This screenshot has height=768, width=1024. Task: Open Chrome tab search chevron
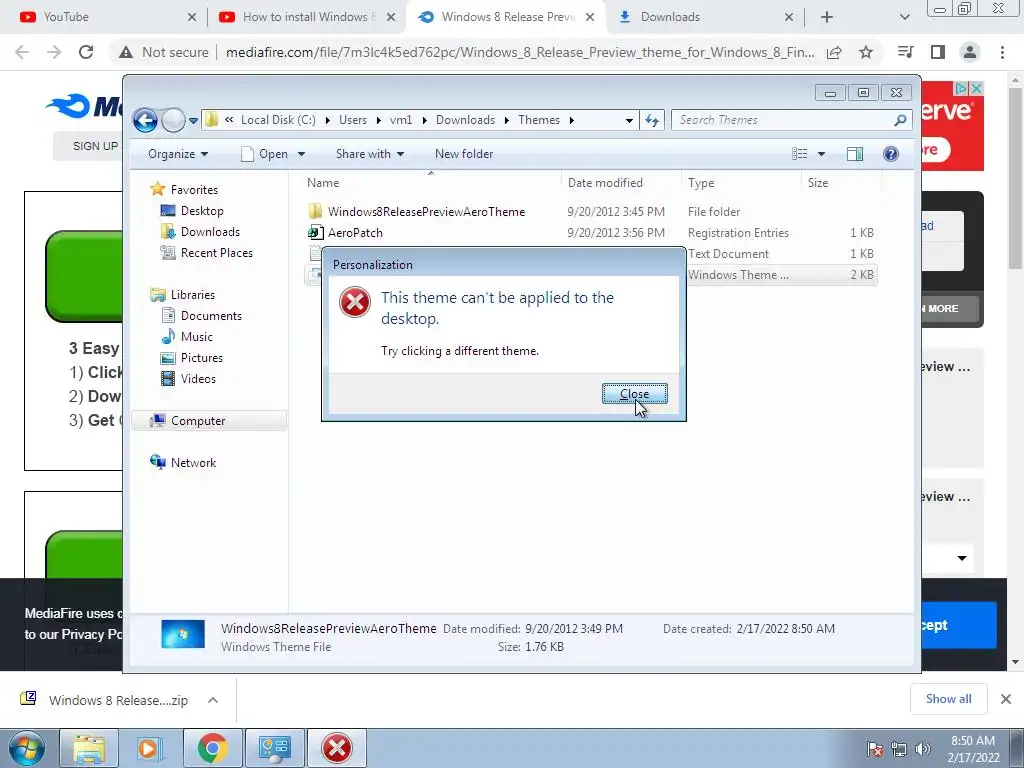[904, 17]
